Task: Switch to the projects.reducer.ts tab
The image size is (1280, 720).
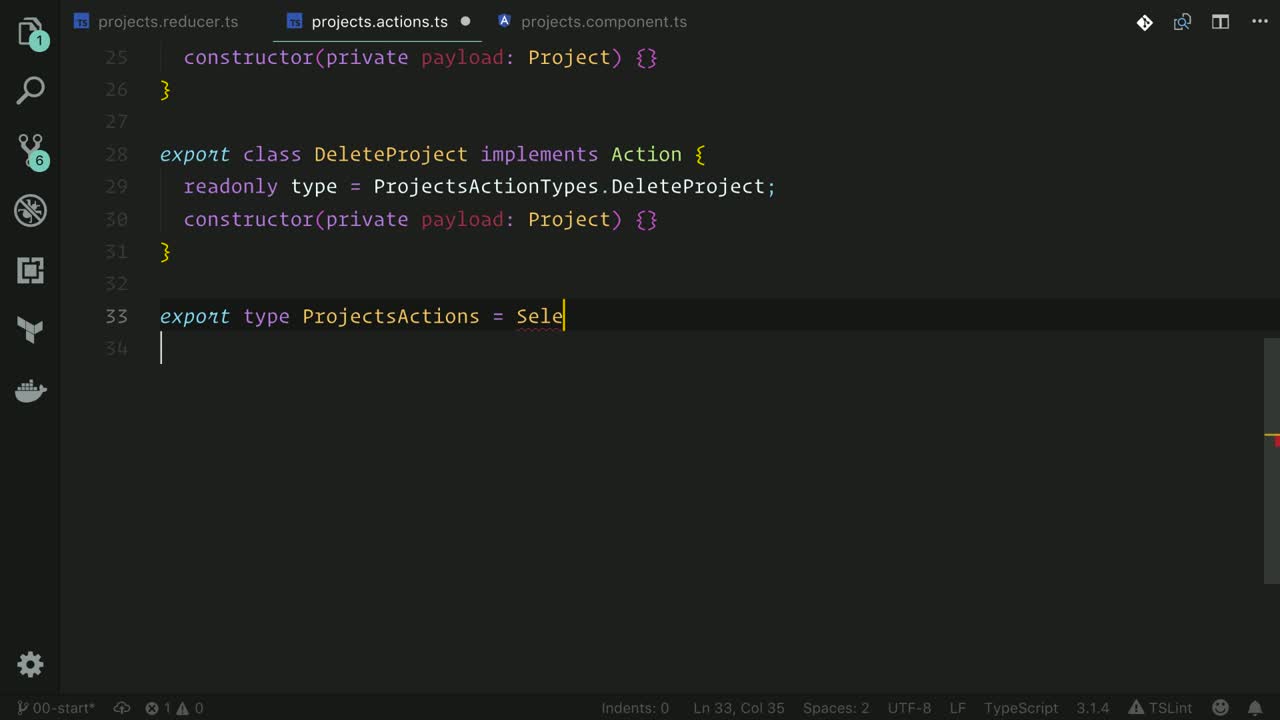Action: 167,22
